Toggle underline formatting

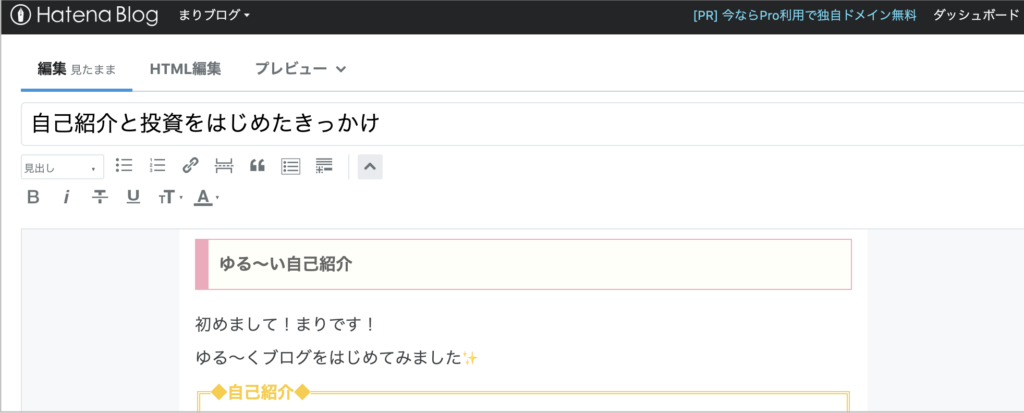point(133,197)
